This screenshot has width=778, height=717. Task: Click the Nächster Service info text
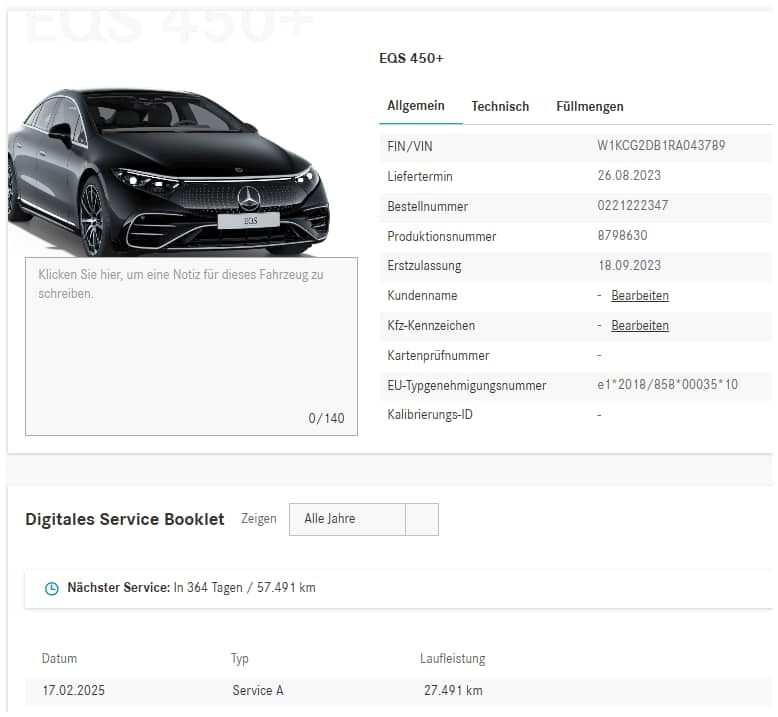click(192, 587)
